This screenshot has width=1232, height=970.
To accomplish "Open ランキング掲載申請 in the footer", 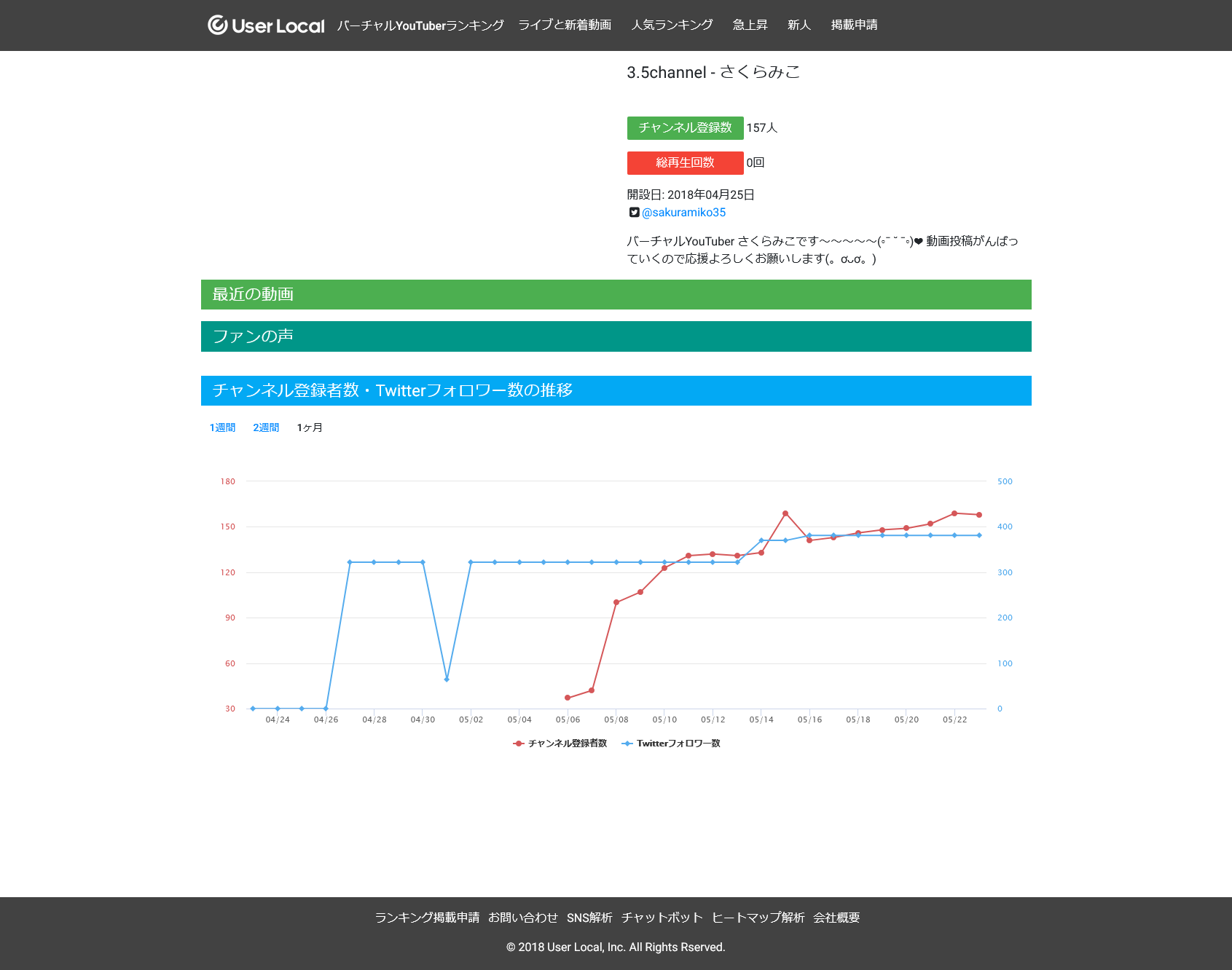I will (x=427, y=918).
